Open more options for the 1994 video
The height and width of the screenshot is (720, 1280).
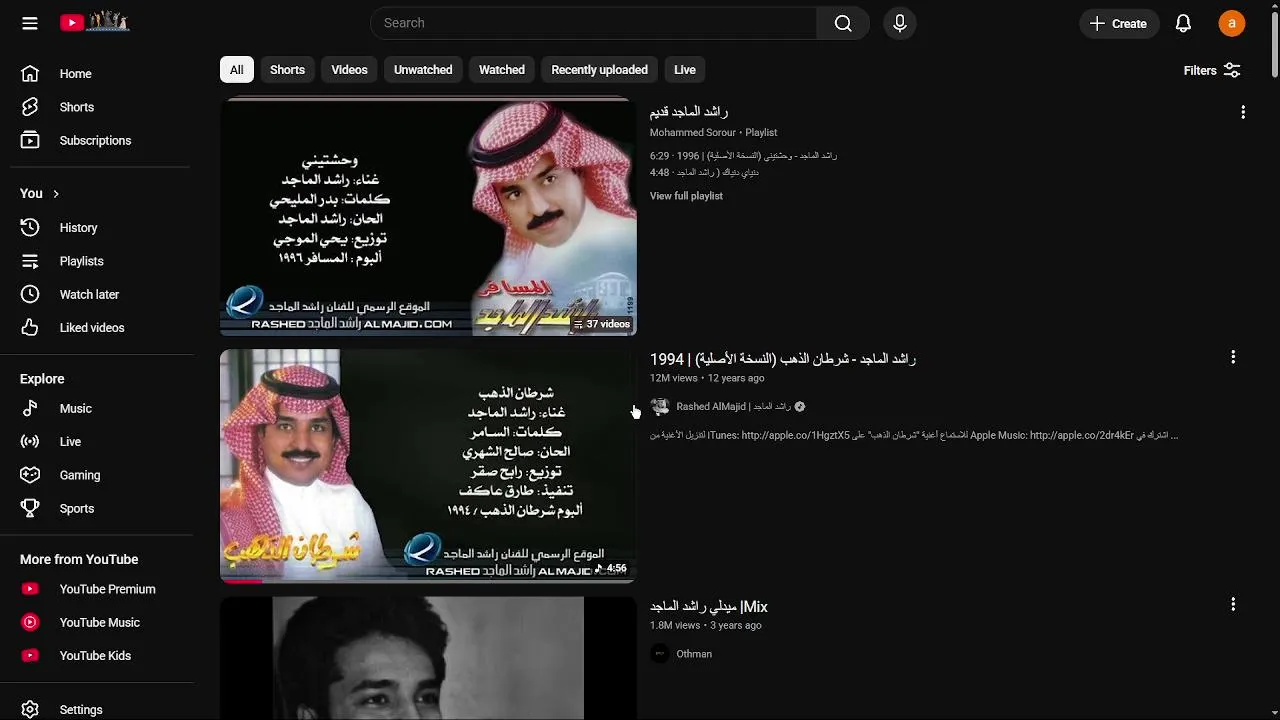pos(1233,357)
